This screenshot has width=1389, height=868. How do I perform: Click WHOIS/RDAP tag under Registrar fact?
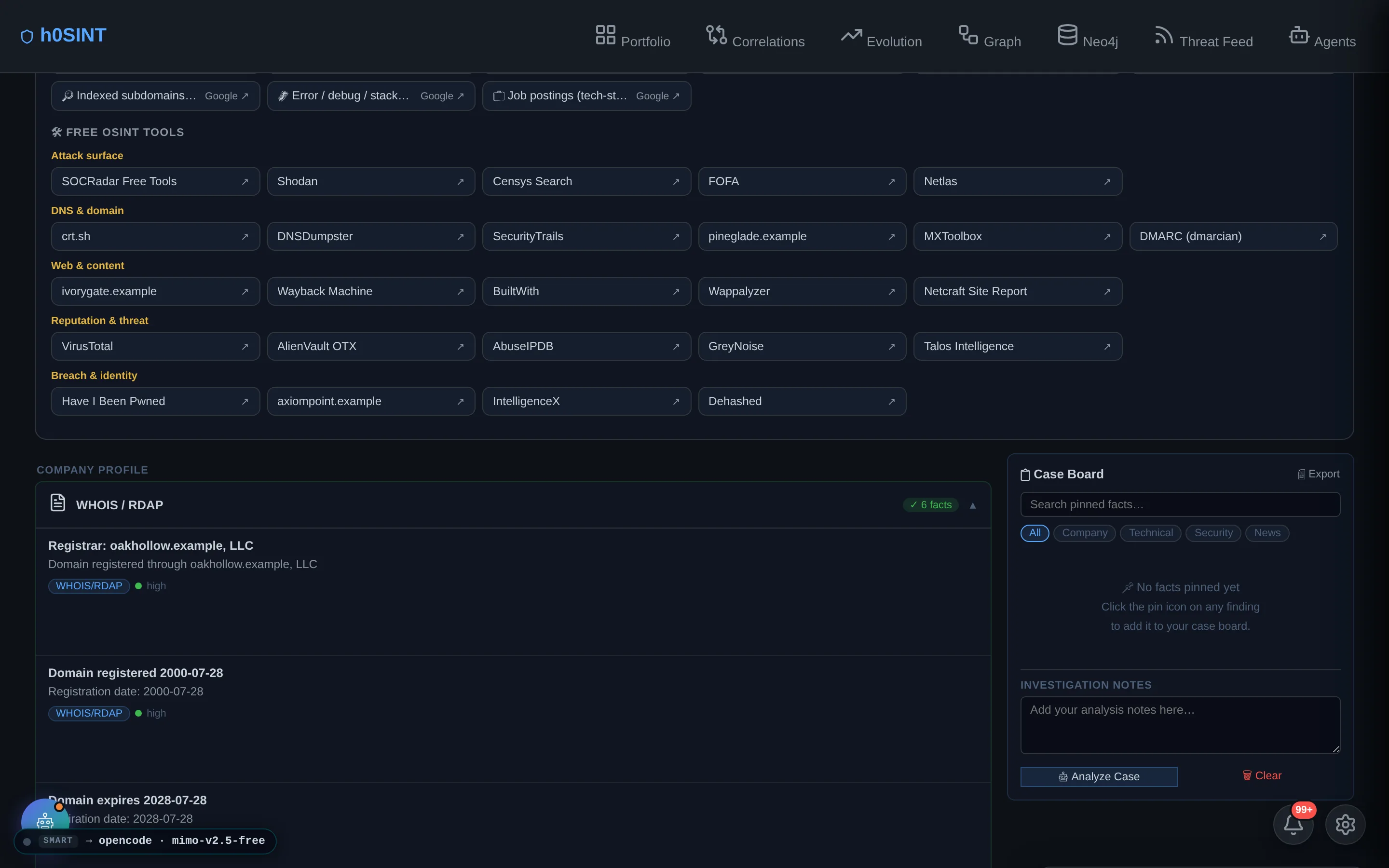(x=89, y=586)
